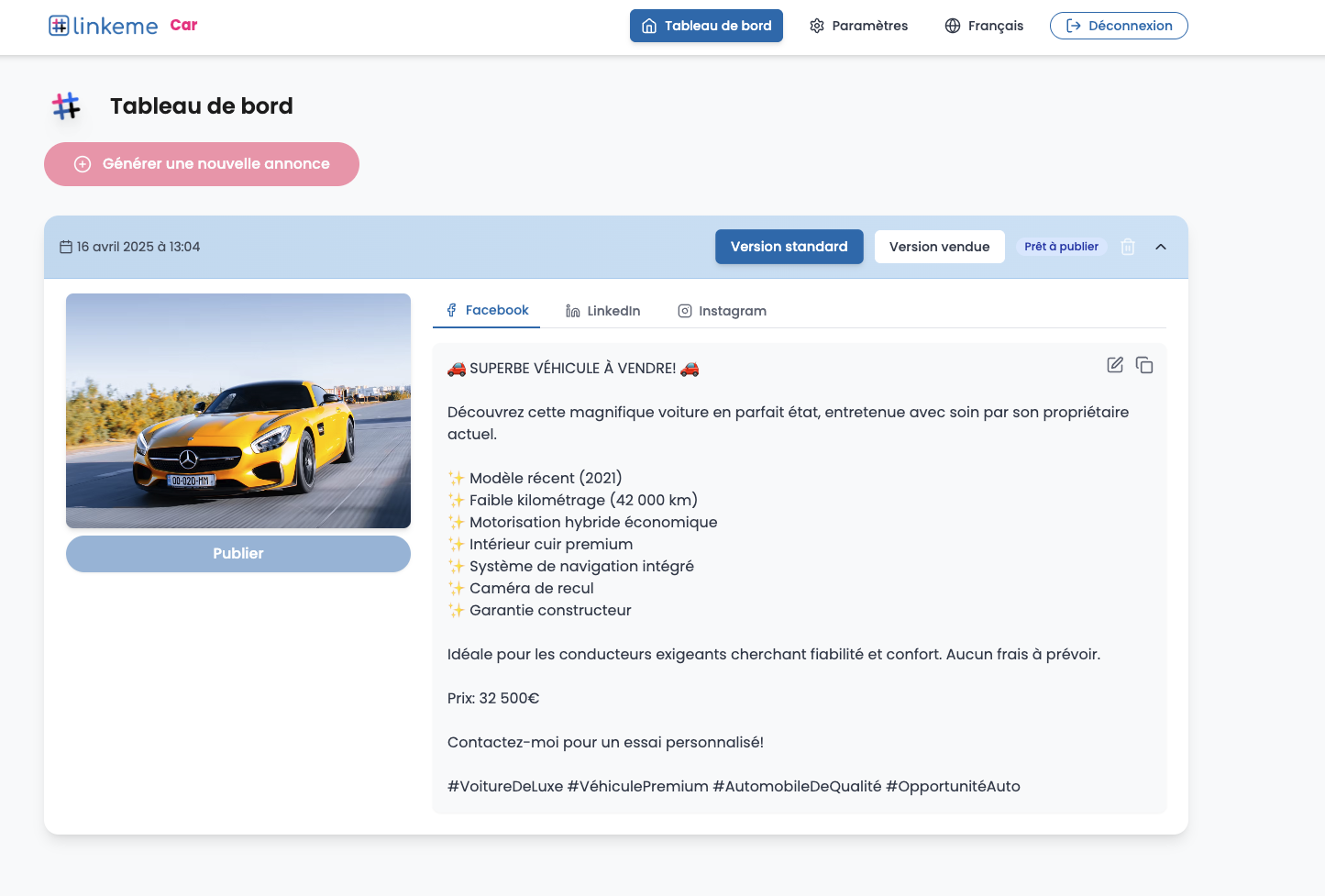This screenshot has width=1325, height=896.
Task: Switch to the LinkedIn tab
Action: [x=602, y=310]
